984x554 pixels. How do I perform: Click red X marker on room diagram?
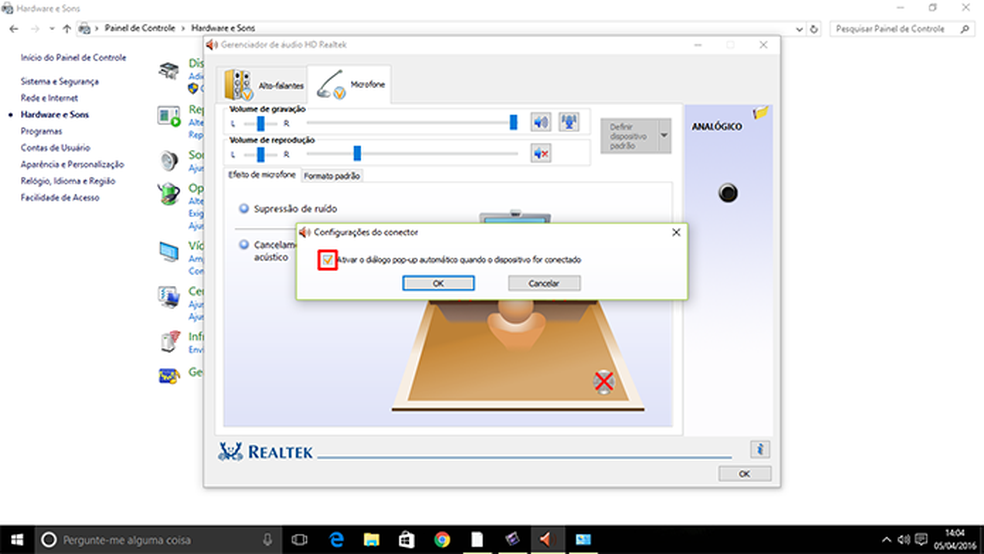click(604, 381)
